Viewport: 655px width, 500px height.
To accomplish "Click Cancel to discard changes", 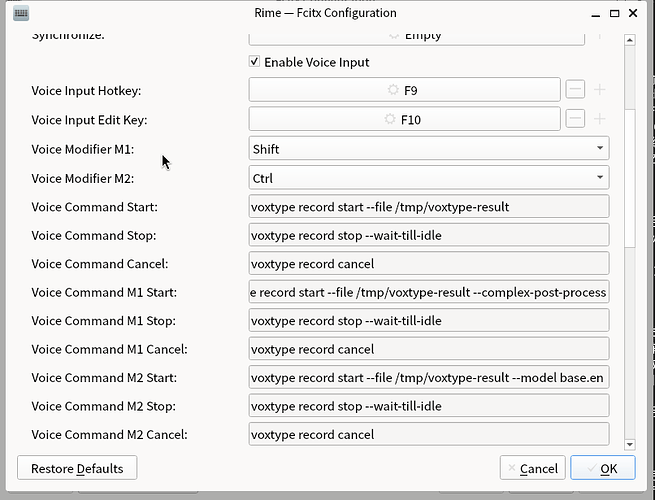I will (530, 468).
